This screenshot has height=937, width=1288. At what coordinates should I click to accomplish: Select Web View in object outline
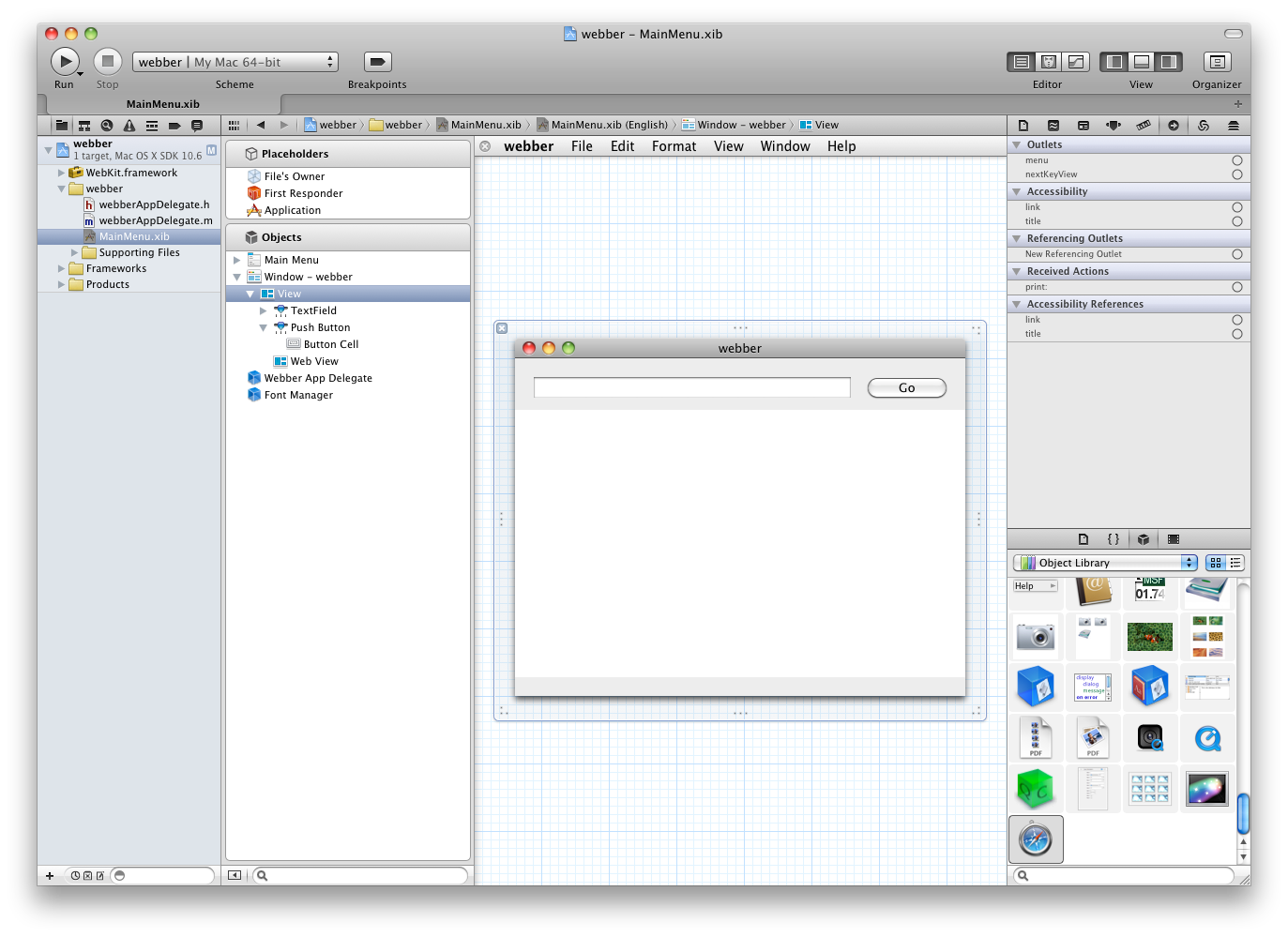314,361
